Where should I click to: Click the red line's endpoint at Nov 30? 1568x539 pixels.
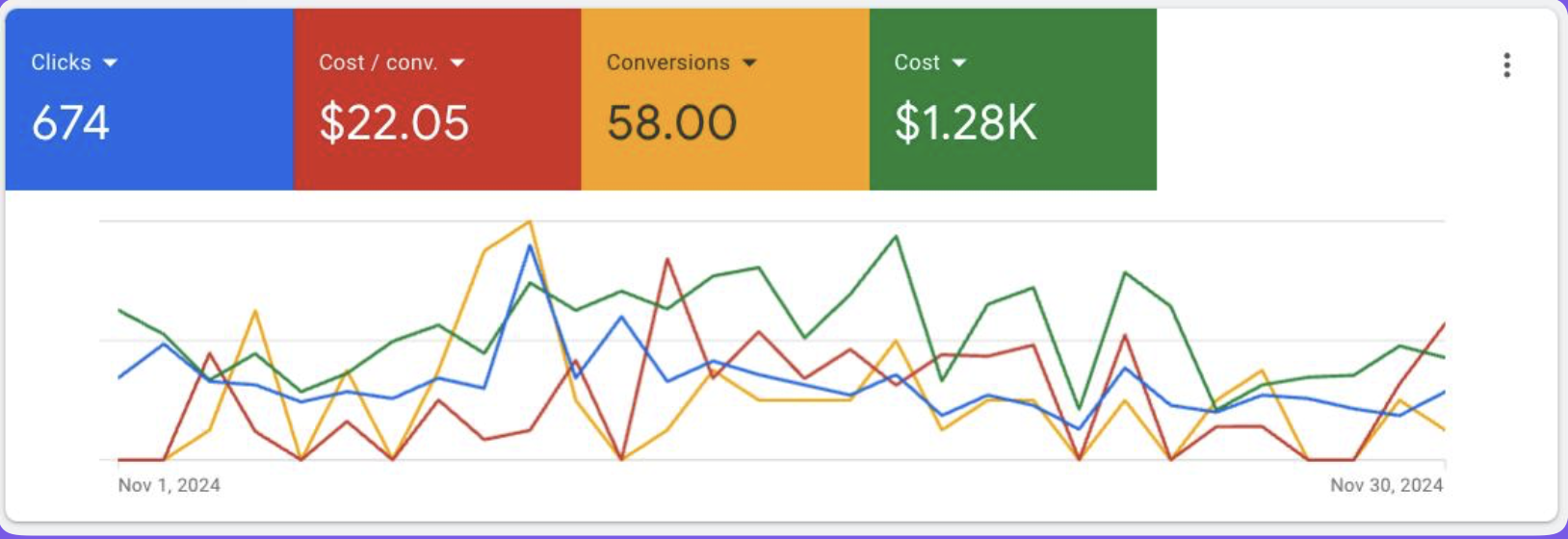pyautogui.click(x=1443, y=324)
